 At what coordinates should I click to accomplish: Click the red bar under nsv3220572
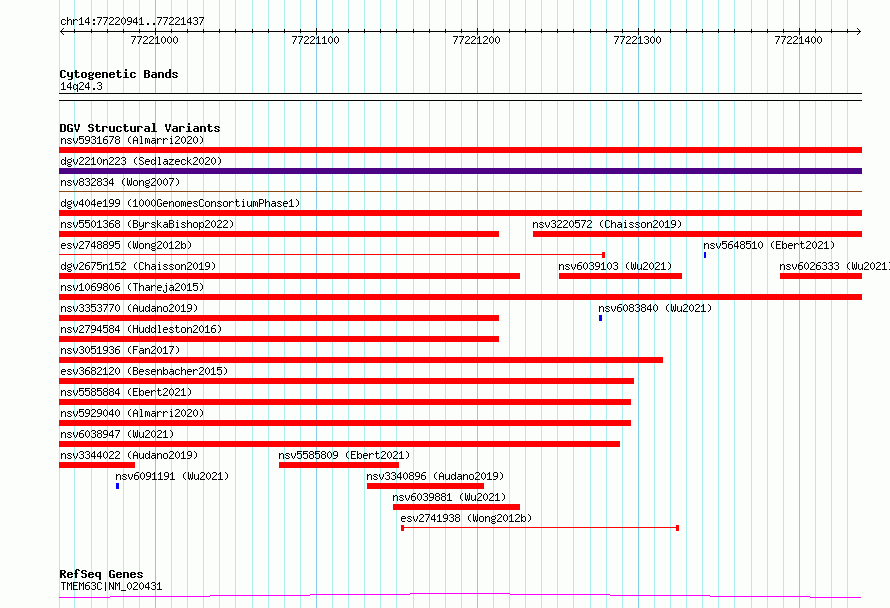(697, 234)
